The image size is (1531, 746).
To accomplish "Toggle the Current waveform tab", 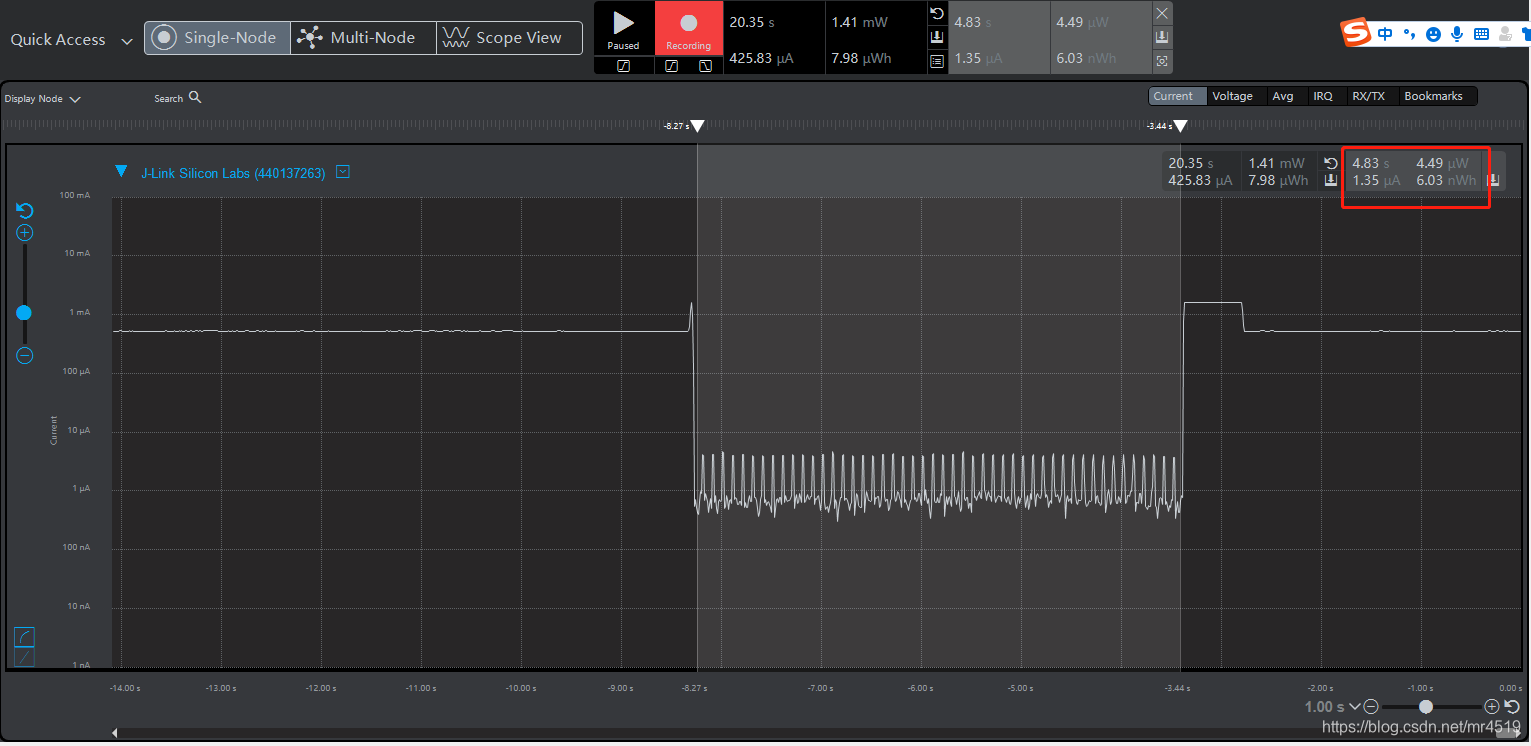I will pos(1177,96).
